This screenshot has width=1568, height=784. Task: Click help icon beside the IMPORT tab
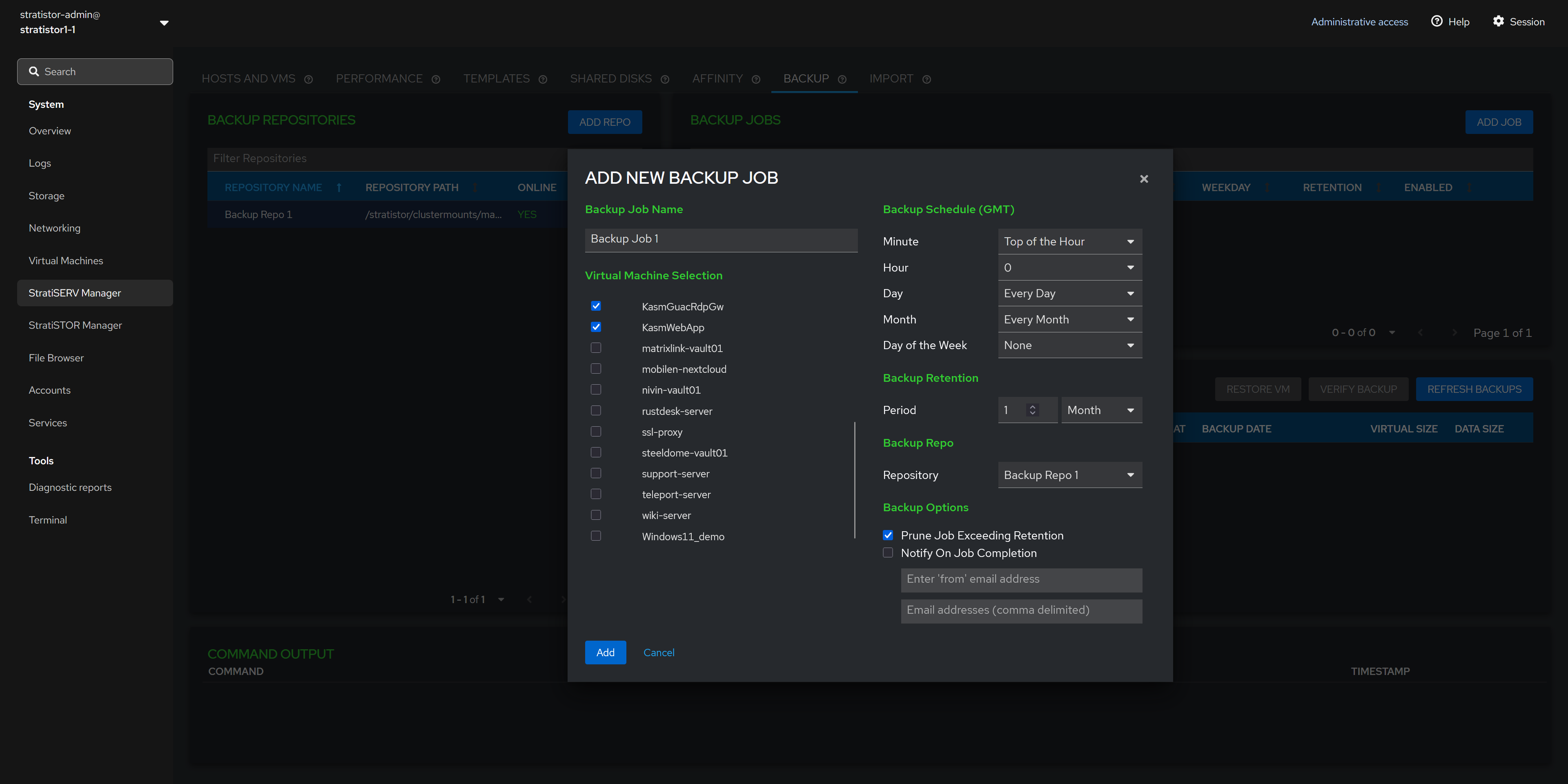(x=927, y=80)
